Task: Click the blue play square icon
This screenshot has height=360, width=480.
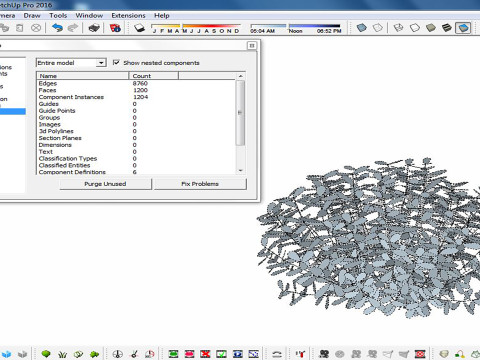Action: click(x=237, y=354)
